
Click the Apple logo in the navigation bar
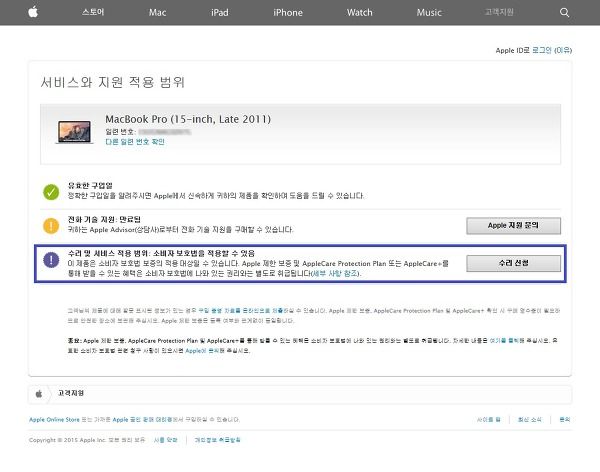coord(33,12)
